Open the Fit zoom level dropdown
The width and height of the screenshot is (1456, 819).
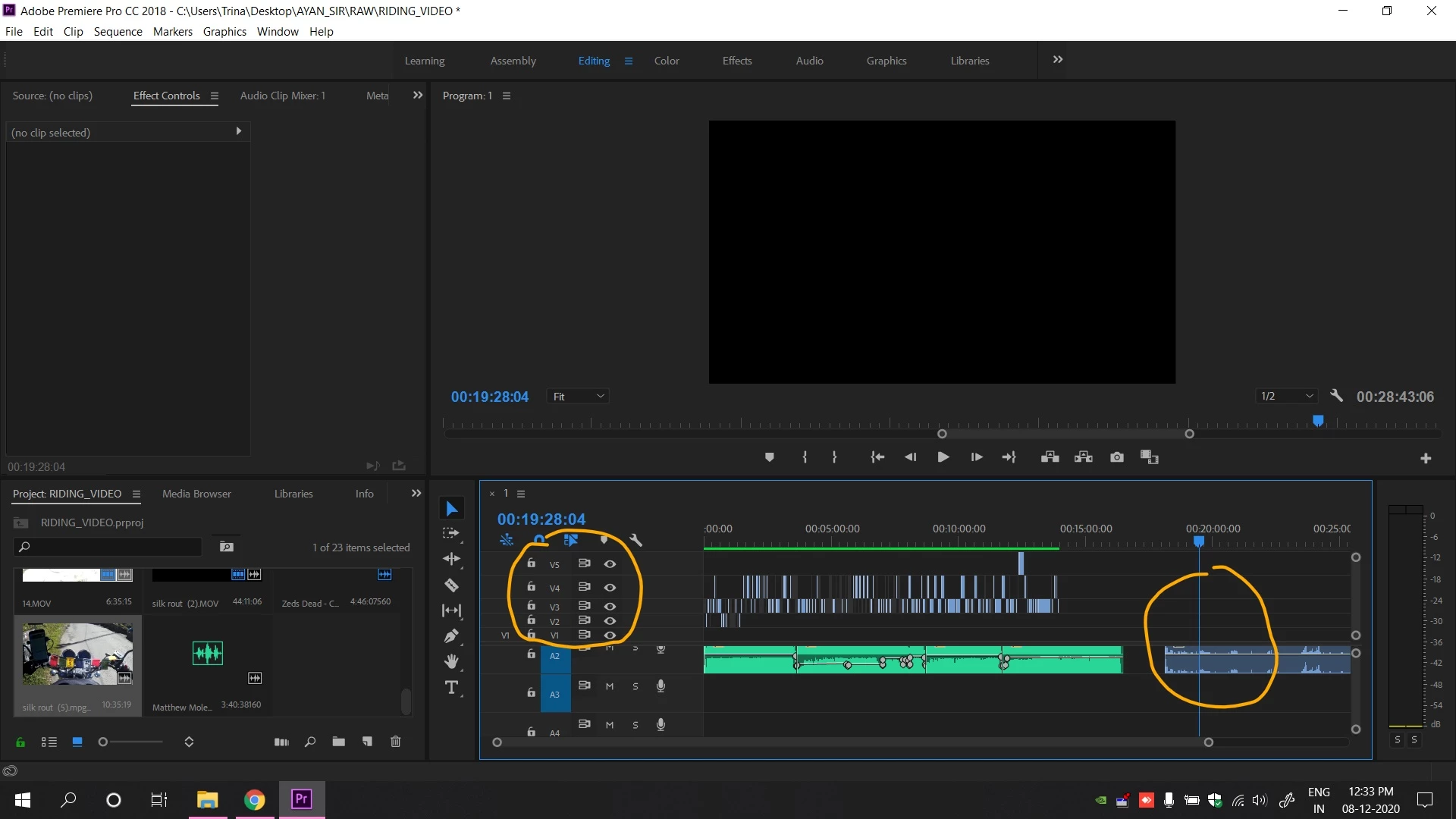[578, 397]
